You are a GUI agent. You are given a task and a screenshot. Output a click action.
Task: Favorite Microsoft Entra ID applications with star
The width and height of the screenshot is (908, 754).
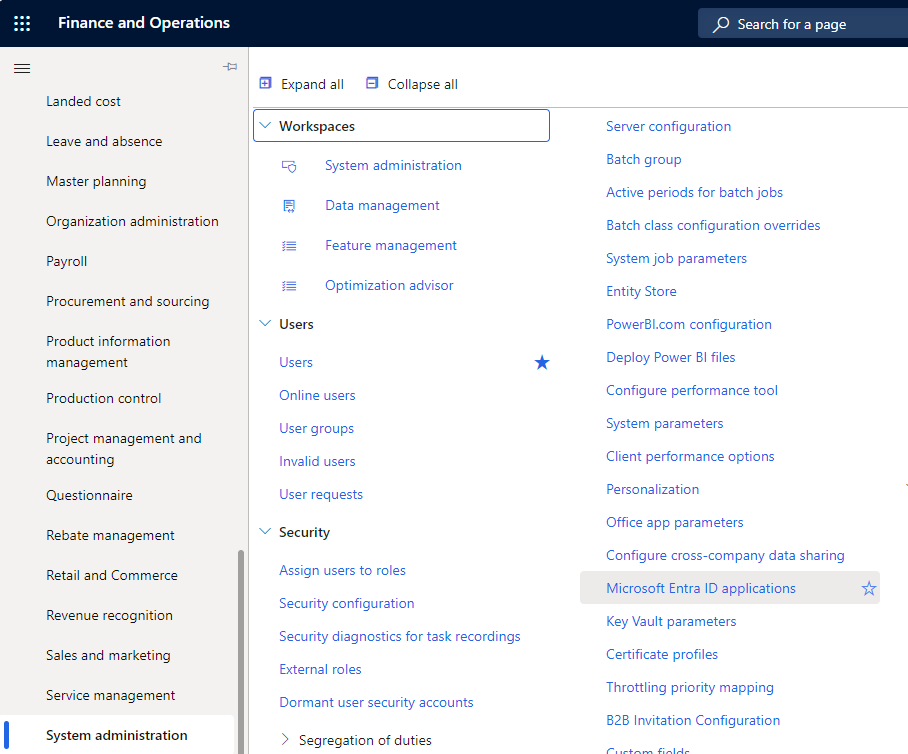[x=869, y=589]
